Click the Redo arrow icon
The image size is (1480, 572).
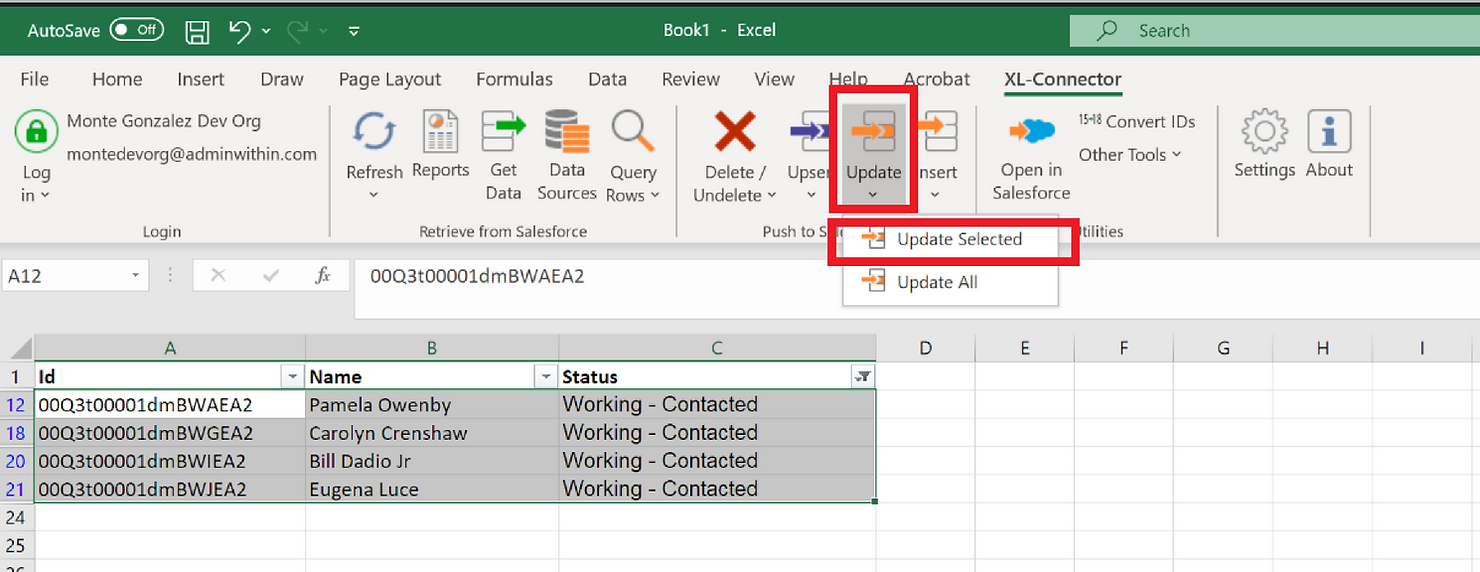tap(298, 31)
